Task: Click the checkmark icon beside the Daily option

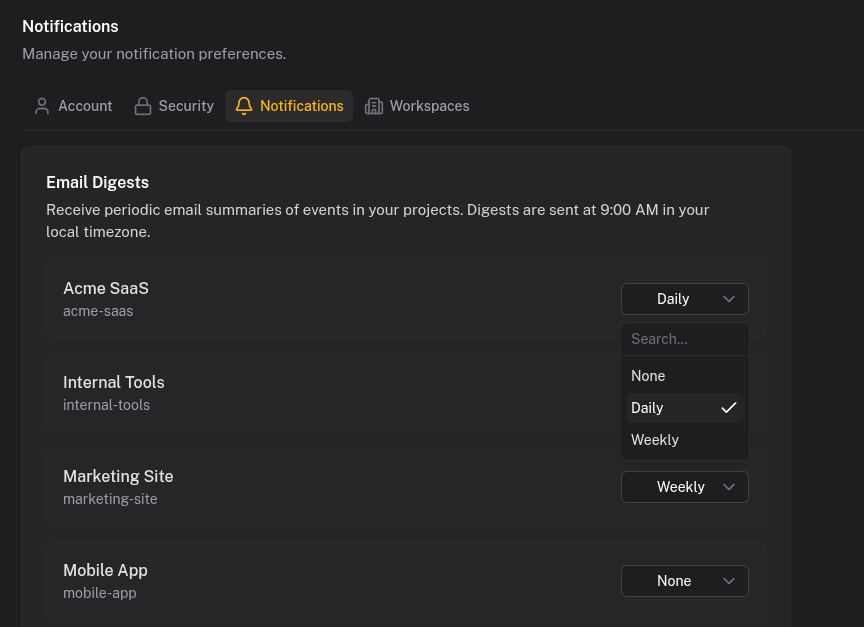Action: click(728, 408)
